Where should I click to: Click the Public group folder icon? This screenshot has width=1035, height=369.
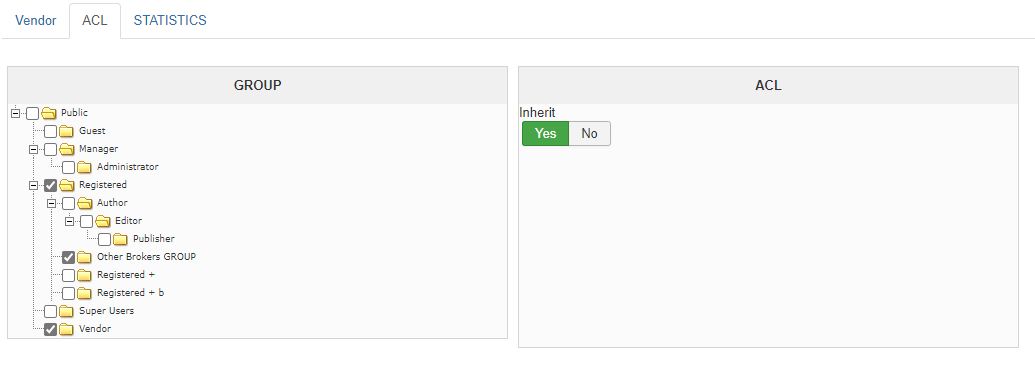click(x=48, y=113)
